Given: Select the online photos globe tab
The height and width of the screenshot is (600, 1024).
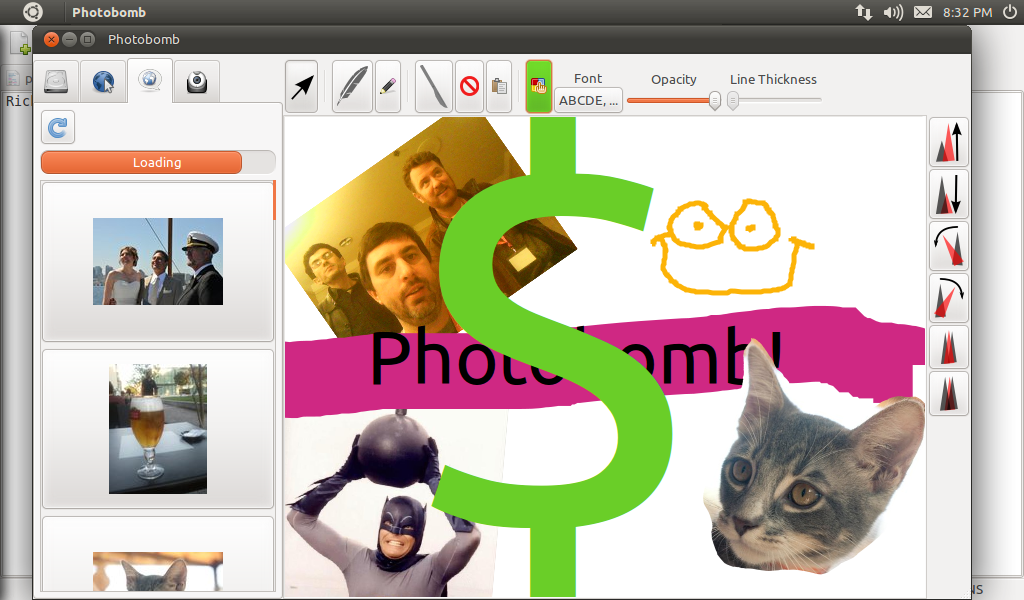Looking at the screenshot, I should click(x=150, y=80).
